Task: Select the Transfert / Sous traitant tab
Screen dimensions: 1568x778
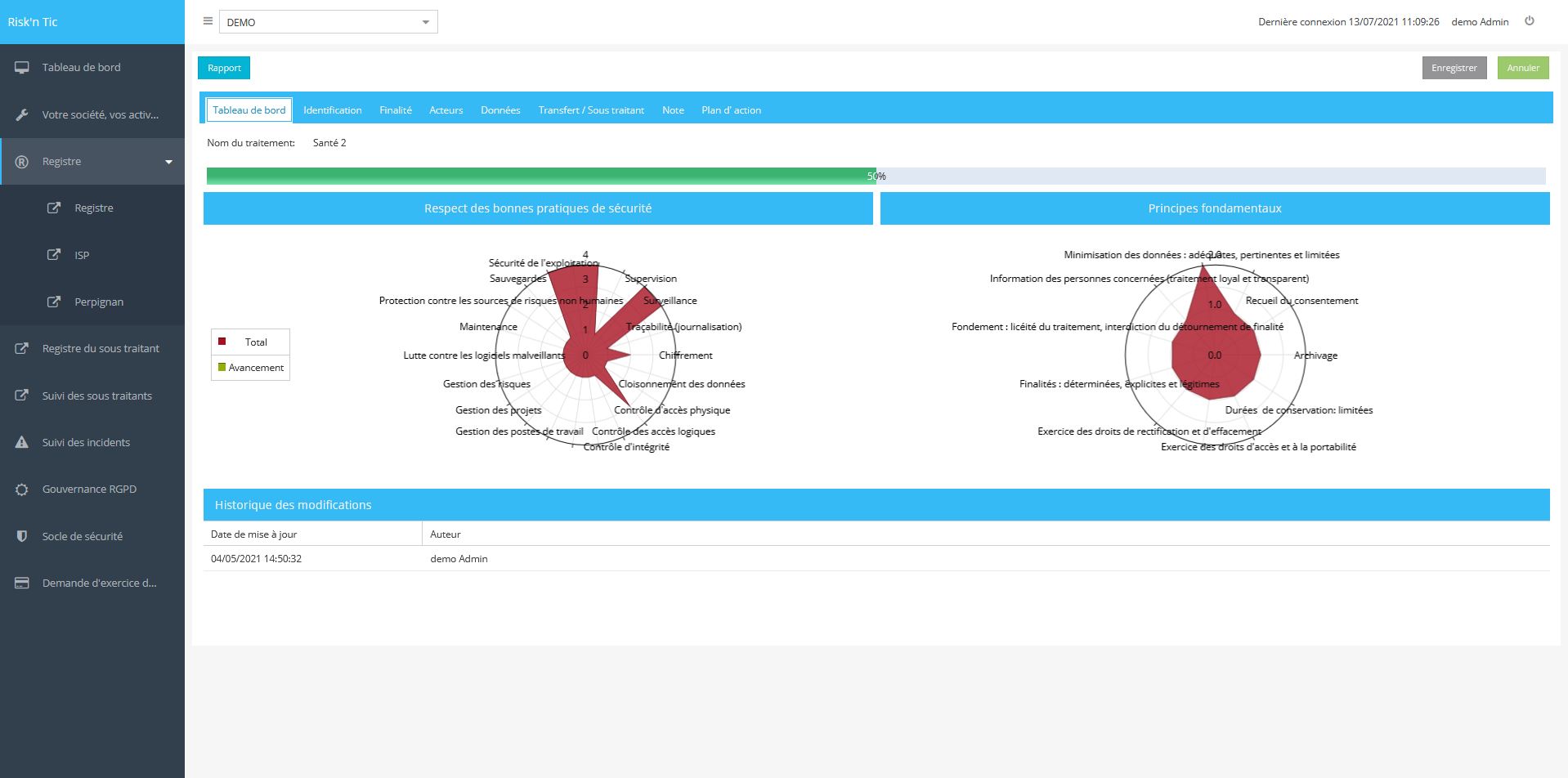Action: point(591,110)
